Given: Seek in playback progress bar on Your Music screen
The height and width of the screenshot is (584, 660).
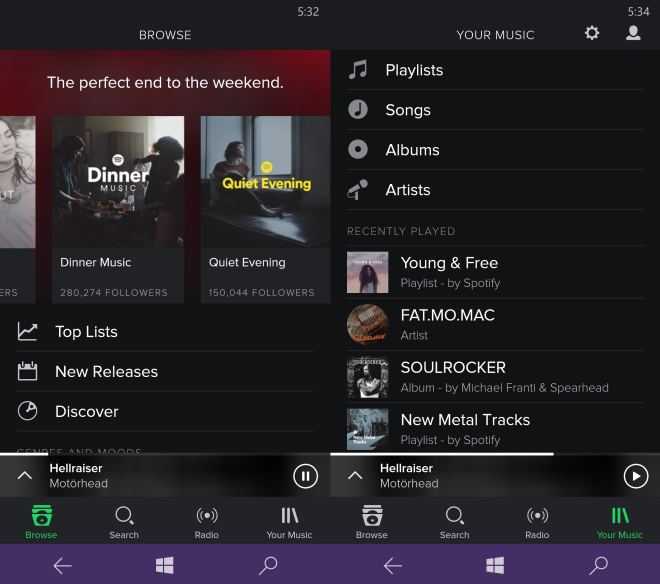Looking at the screenshot, I should [495, 454].
